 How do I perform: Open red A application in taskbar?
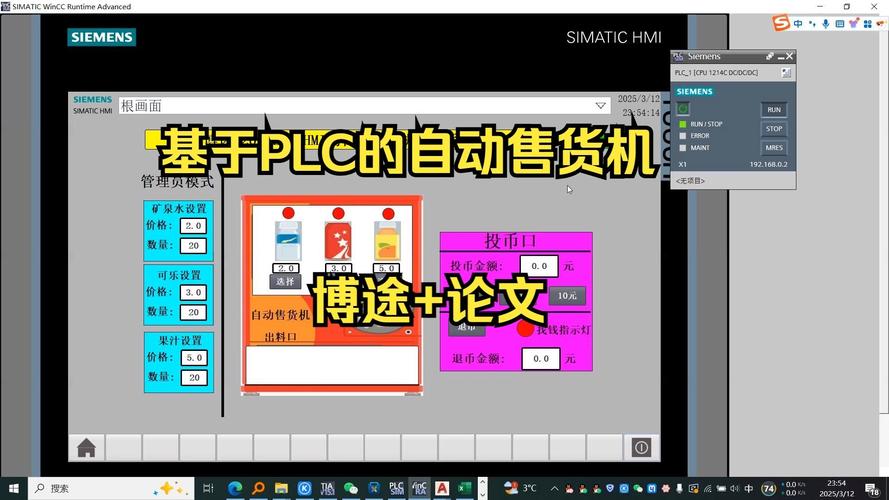tap(442, 488)
